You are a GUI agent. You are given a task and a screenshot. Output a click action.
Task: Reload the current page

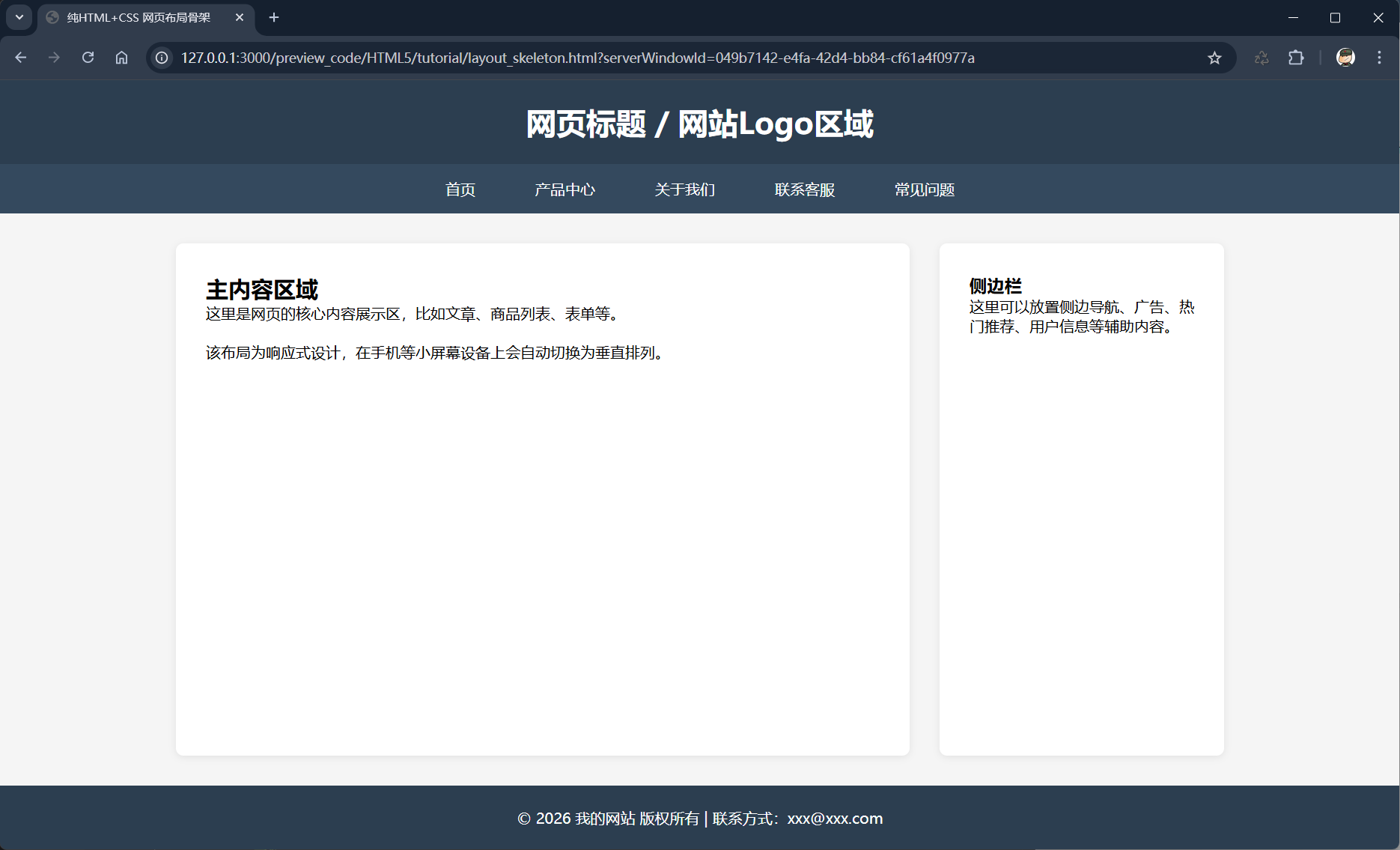88,58
